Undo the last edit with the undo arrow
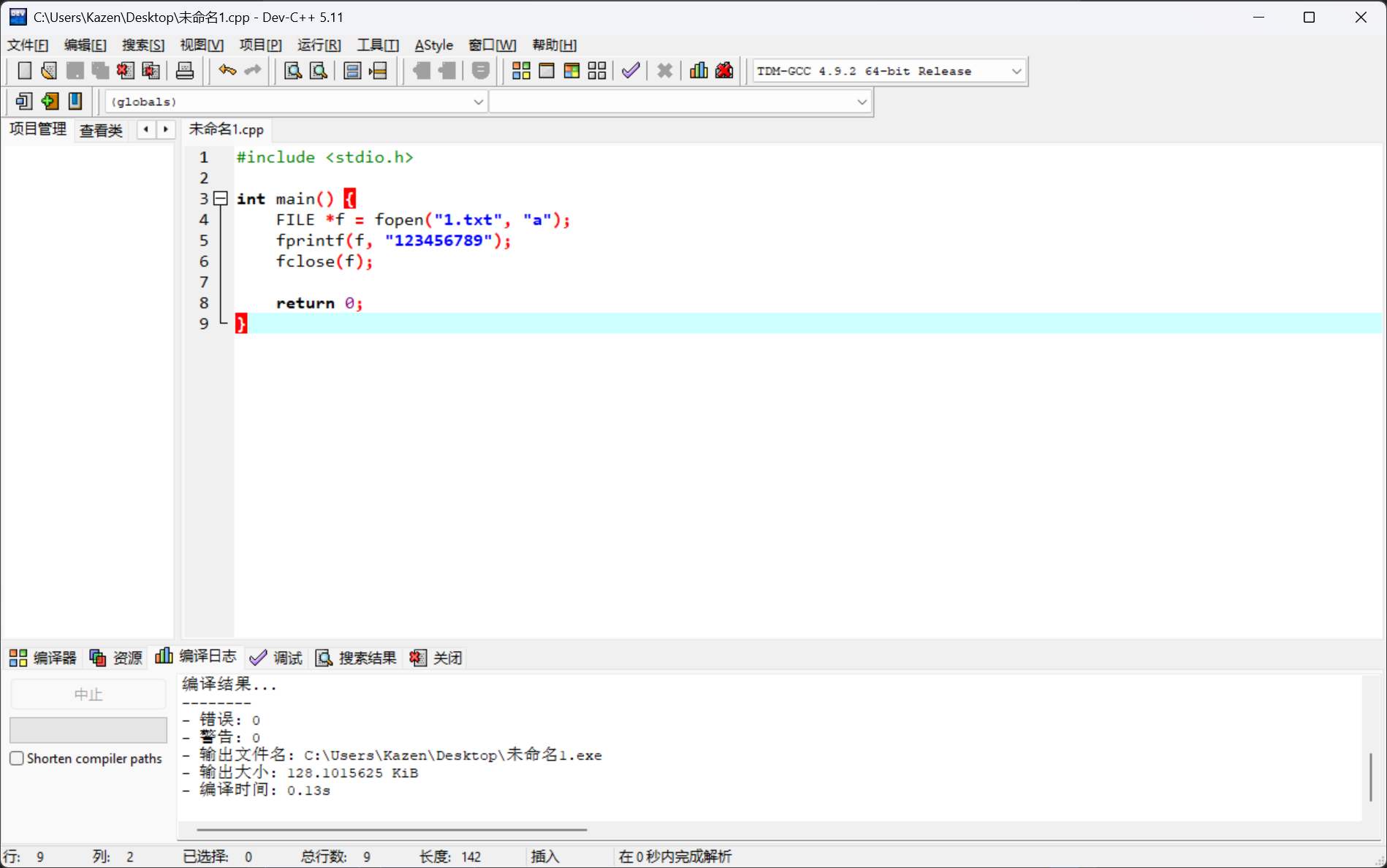1387x868 pixels. tap(227, 70)
